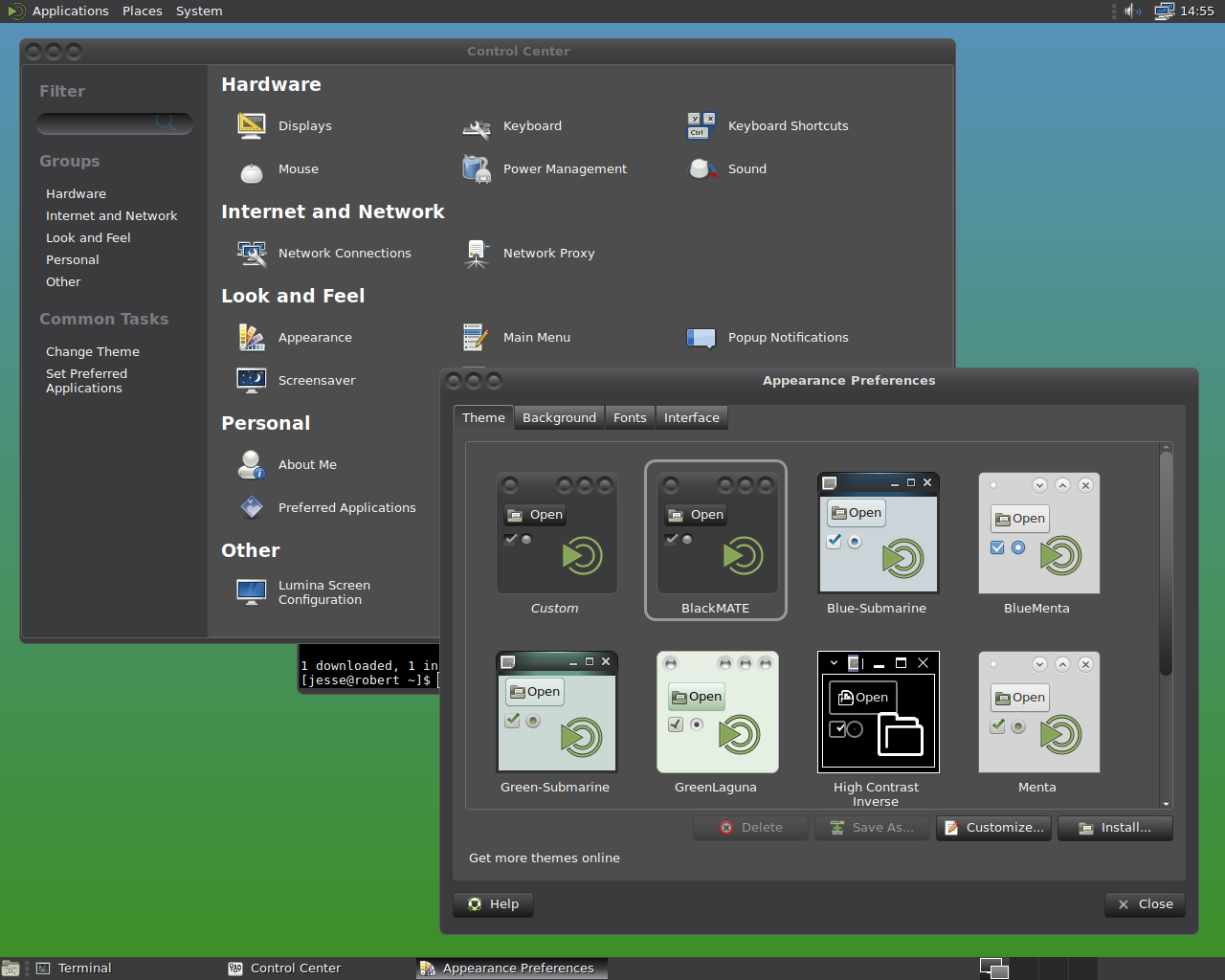
Task: Open Lumina Screen Configuration icon
Action: coord(252,592)
